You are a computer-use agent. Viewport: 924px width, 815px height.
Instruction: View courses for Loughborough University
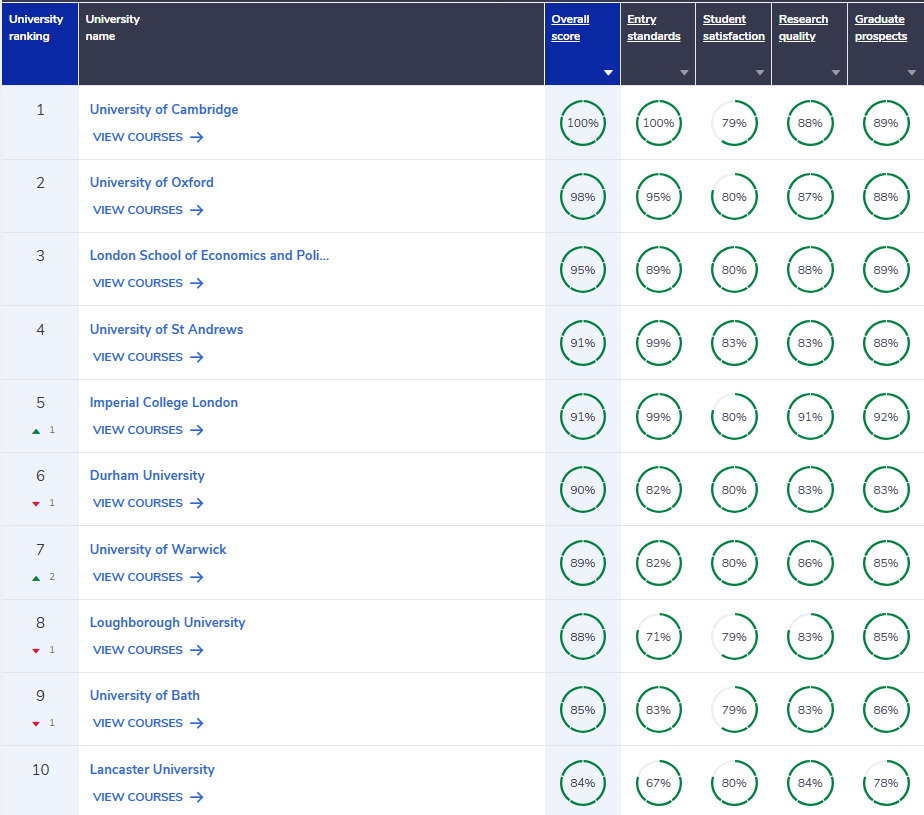pyautogui.click(x=148, y=650)
